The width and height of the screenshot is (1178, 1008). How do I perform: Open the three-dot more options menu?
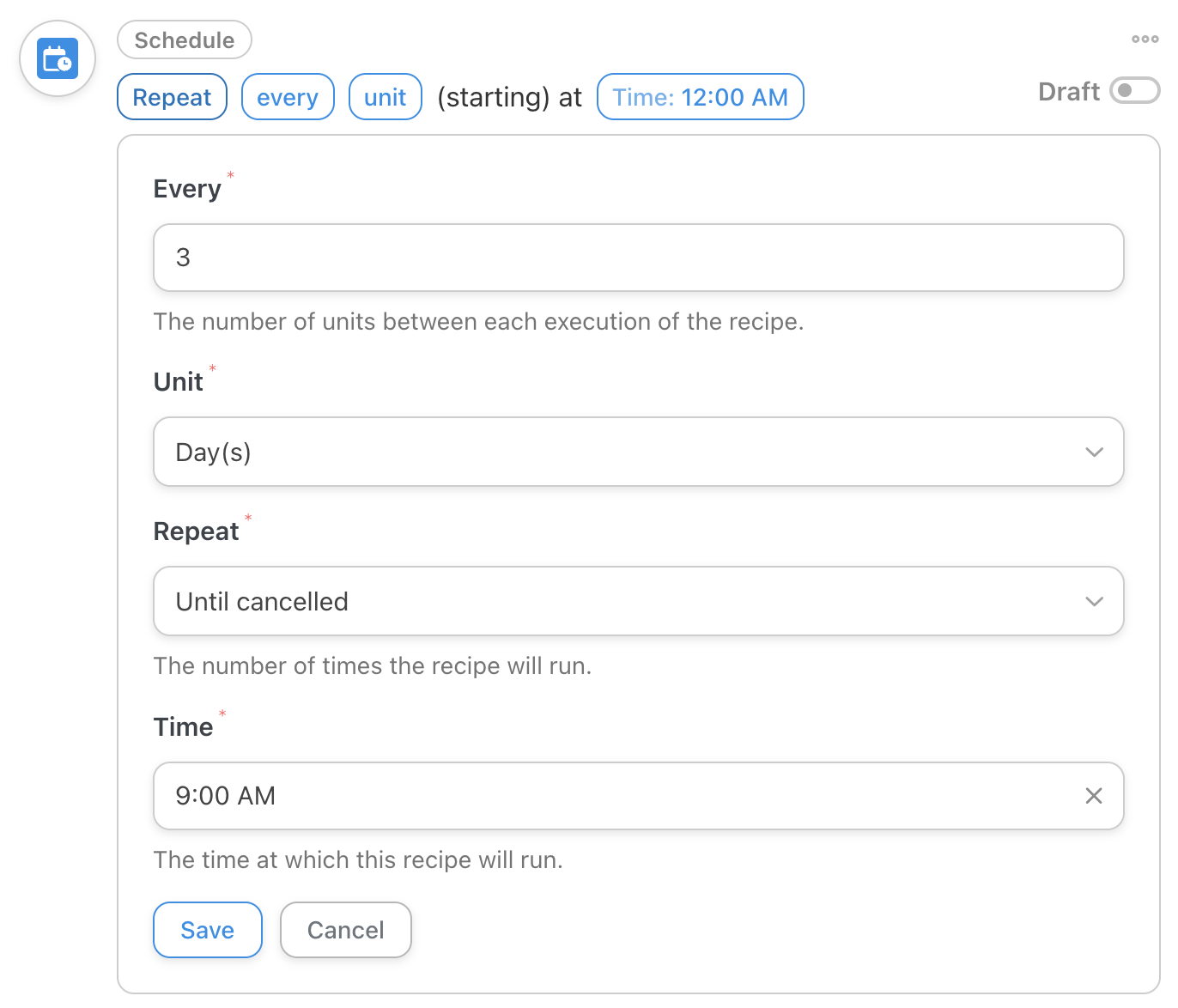(x=1145, y=39)
